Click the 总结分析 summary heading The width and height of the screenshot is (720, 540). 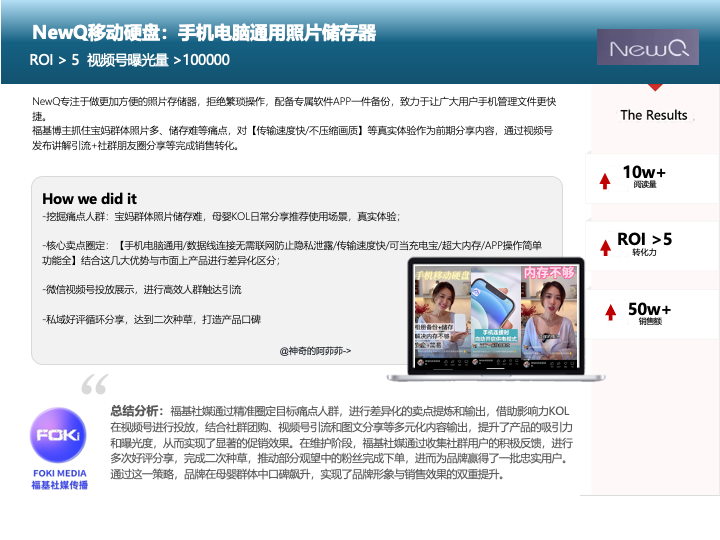tap(136, 411)
